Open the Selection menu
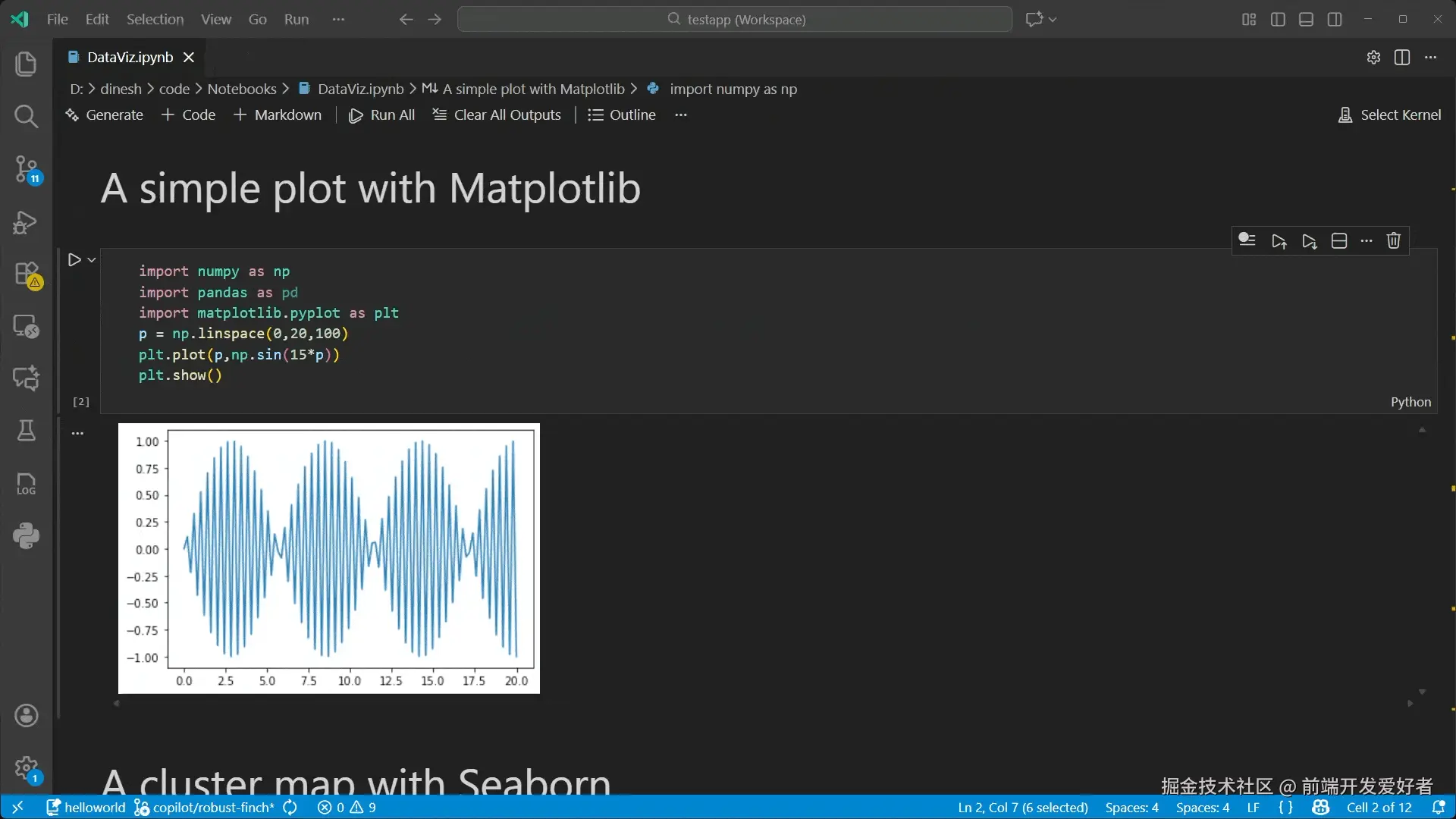Screen dimensions: 1456x819 (x=155, y=20)
